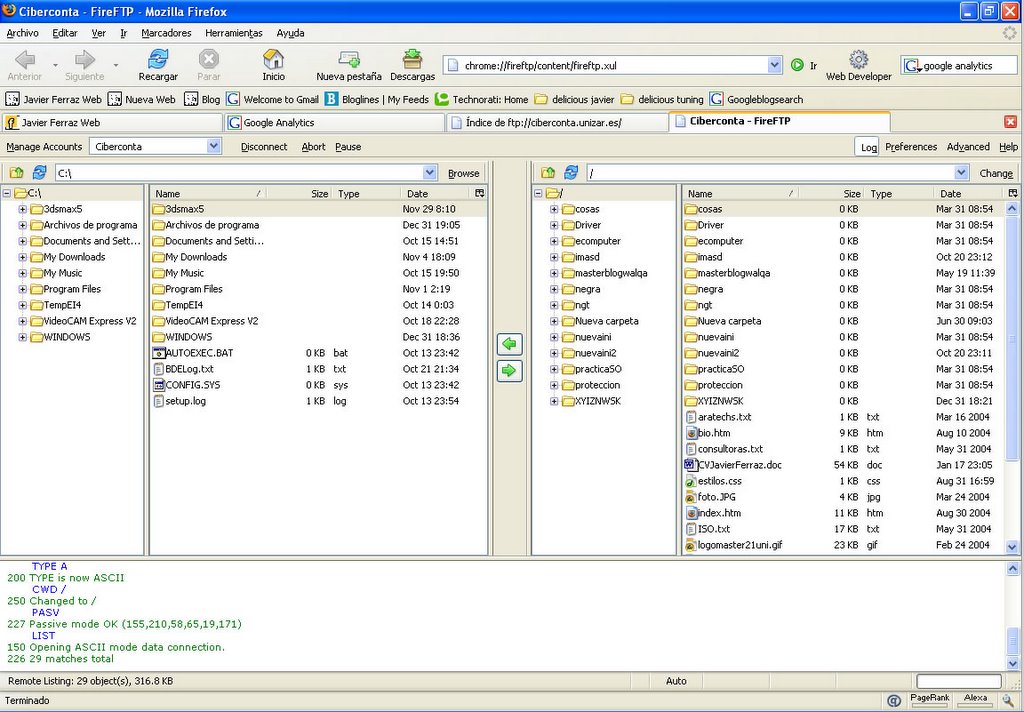This screenshot has height=712, width=1024.
Task: Select the CVJavierFerraz.doc file icon
Action: [x=690, y=464]
